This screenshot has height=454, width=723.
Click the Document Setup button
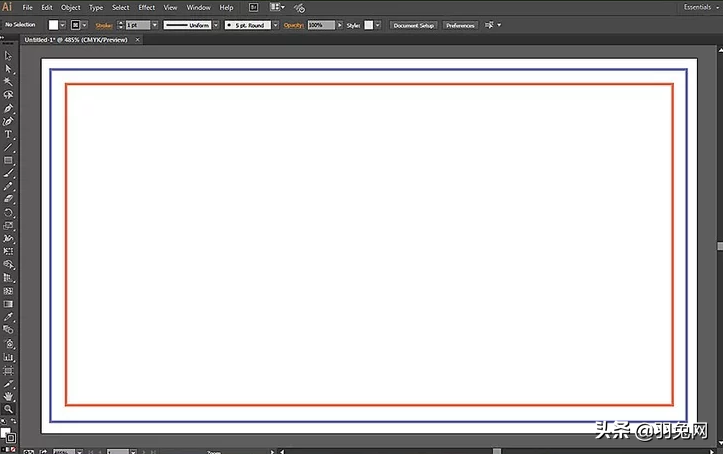tap(414, 25)
